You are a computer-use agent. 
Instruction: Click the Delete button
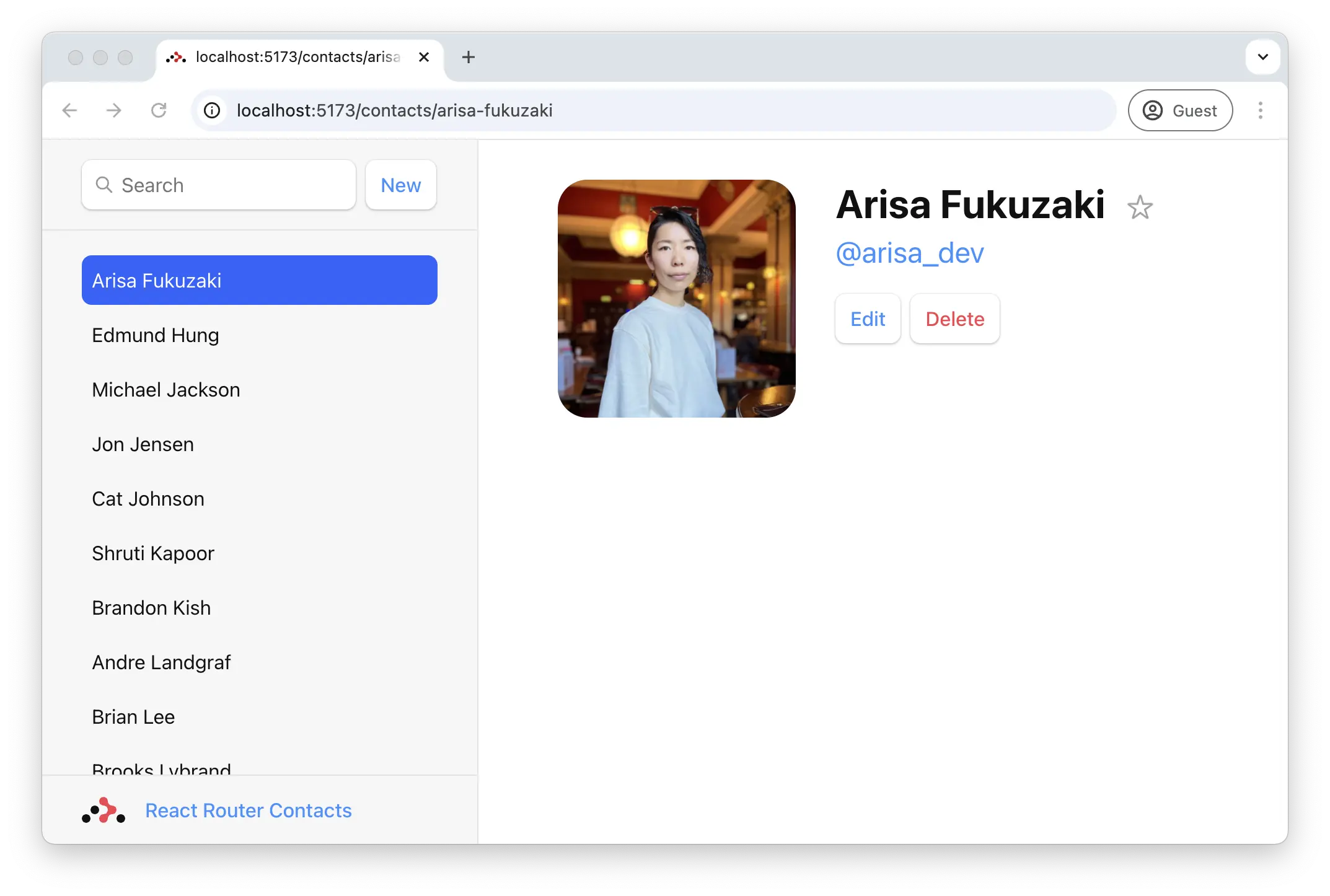[x=954, y=318]
